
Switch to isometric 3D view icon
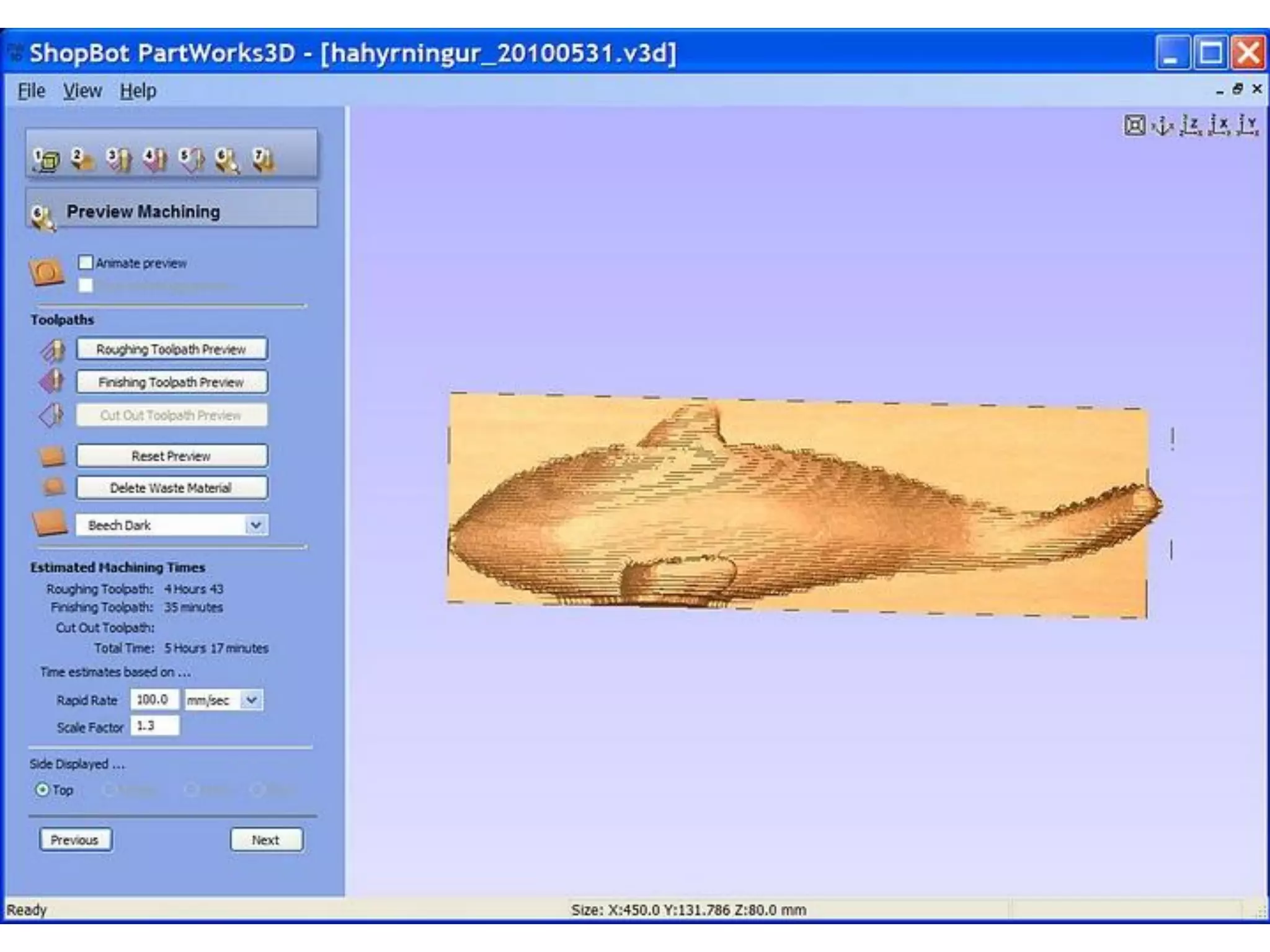(x=1162, y=126)
